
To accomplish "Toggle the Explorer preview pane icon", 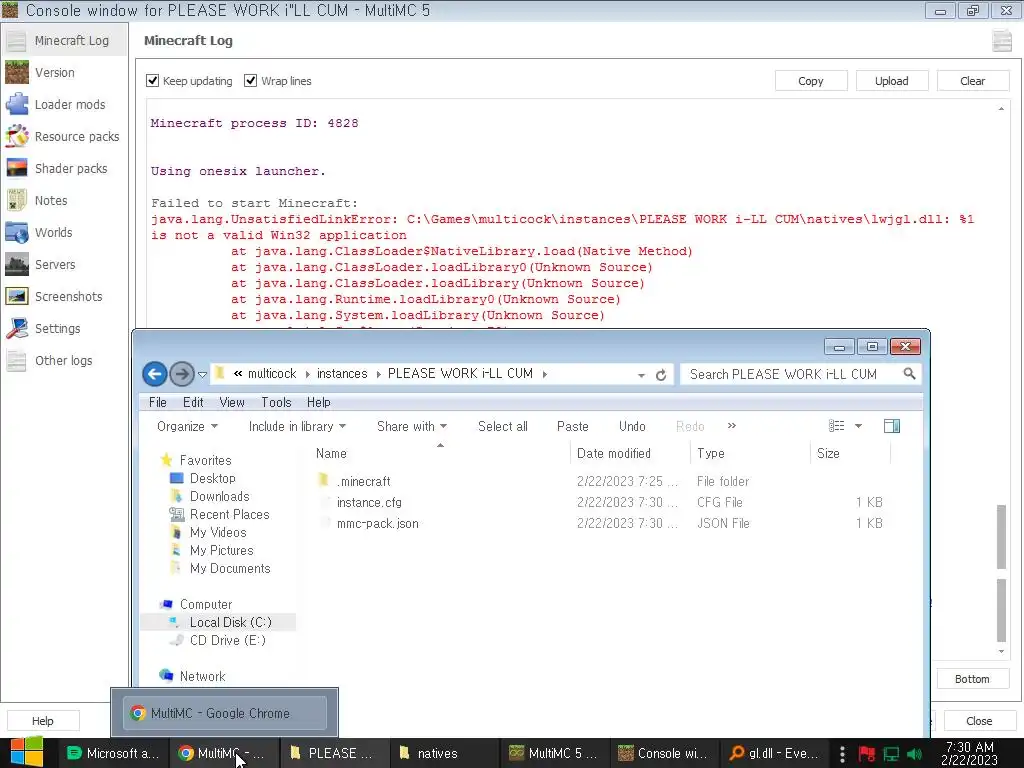I will tap(891, 426).
